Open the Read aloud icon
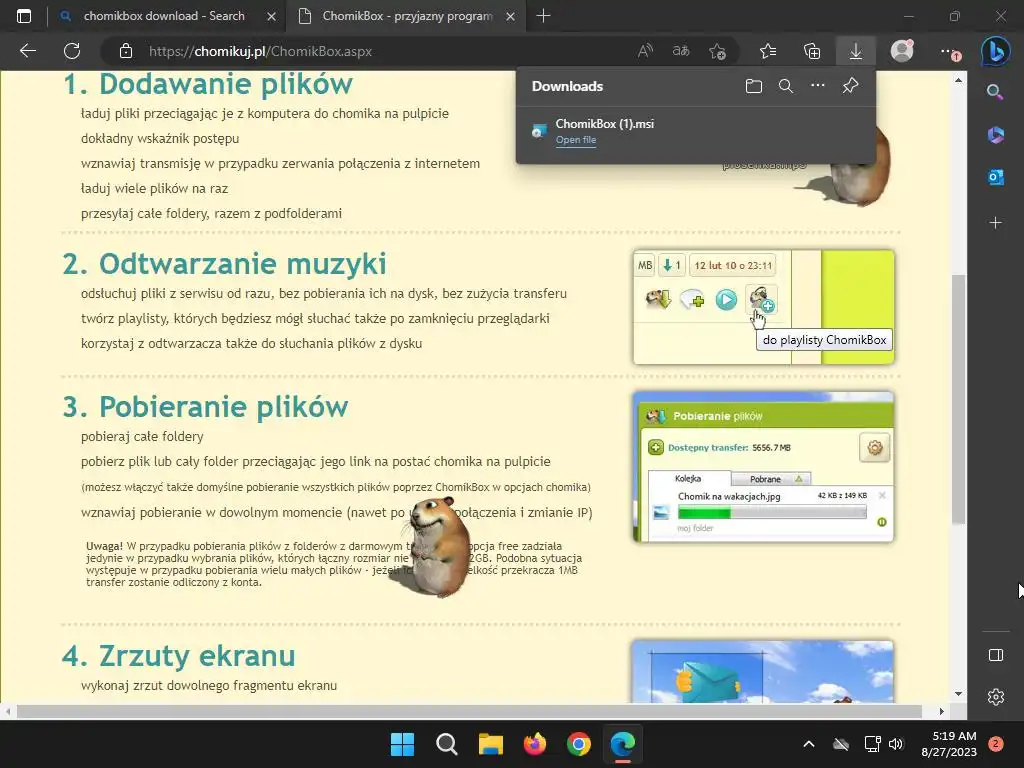The height and width of the screenshot is (768, 1024). tap(645, 51)
